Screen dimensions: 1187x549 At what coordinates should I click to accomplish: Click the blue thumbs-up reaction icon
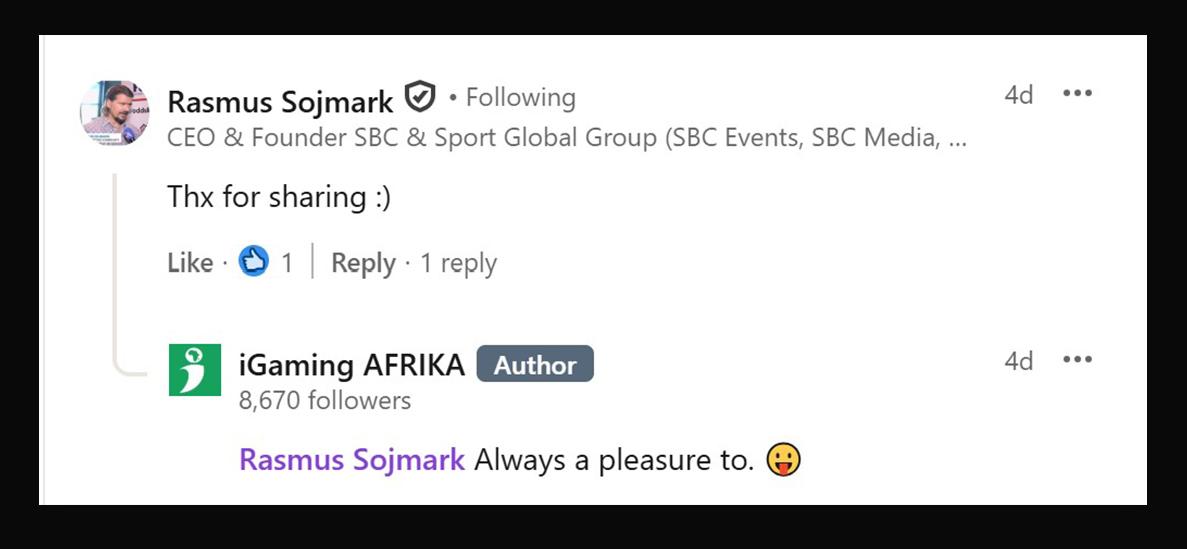click(254, 262)
